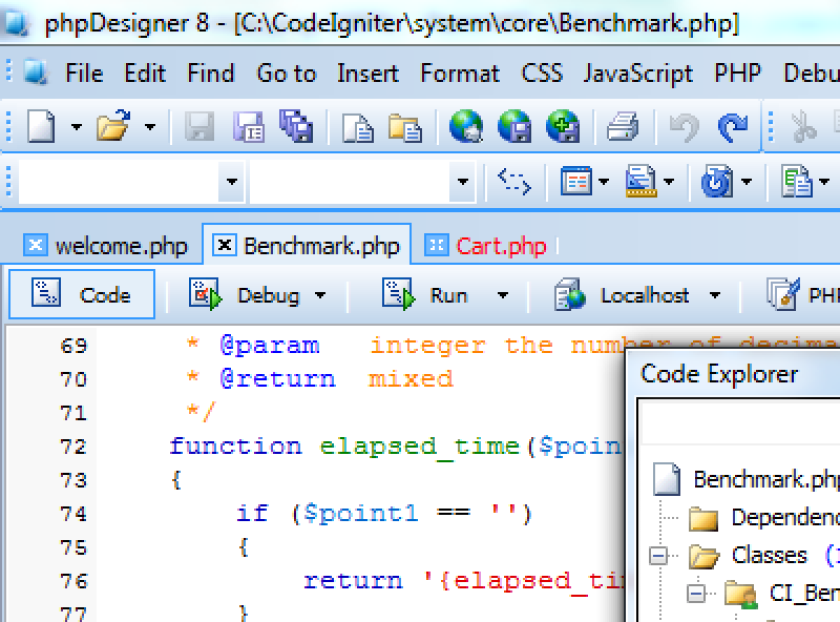Open the Find menu
This screenshot has height=622, width=840.
(211, 73)
